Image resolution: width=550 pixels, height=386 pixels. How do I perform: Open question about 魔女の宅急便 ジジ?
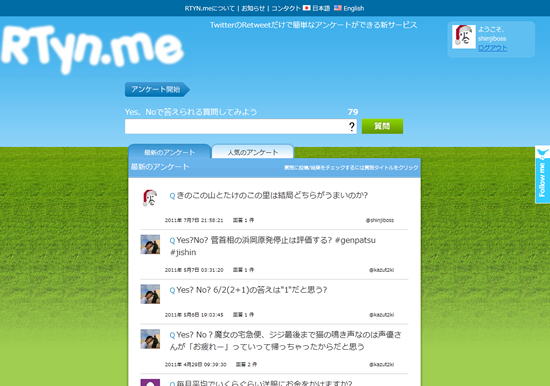(286, 340)
